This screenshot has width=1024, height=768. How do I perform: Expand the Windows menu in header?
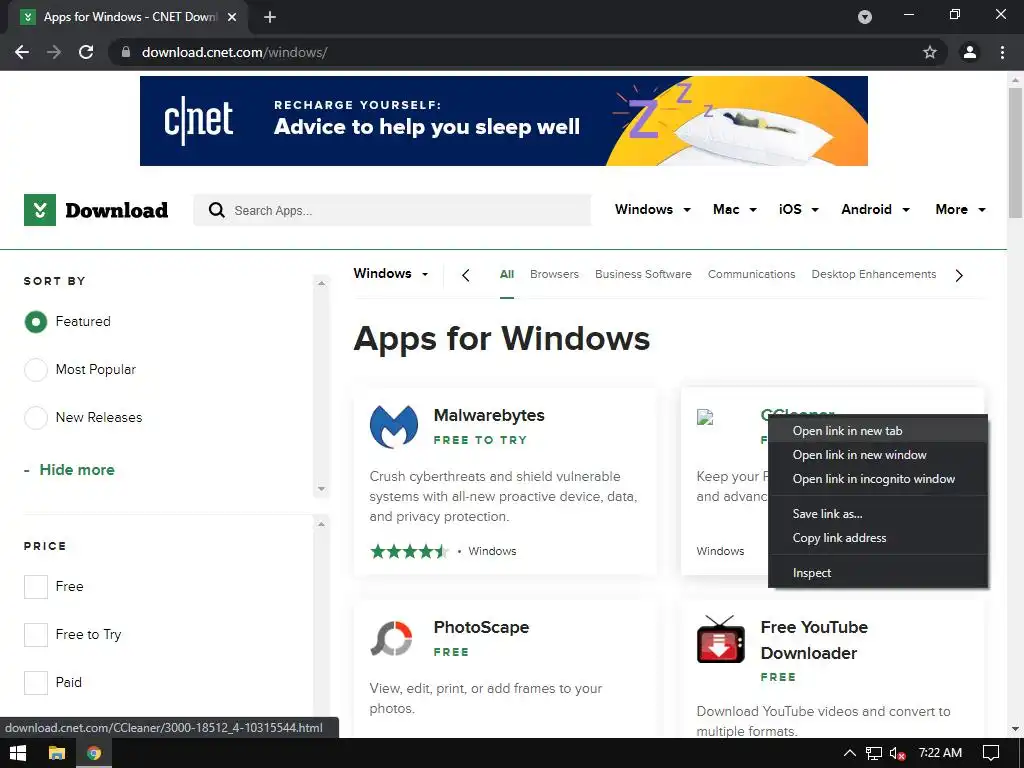point(652,210)
